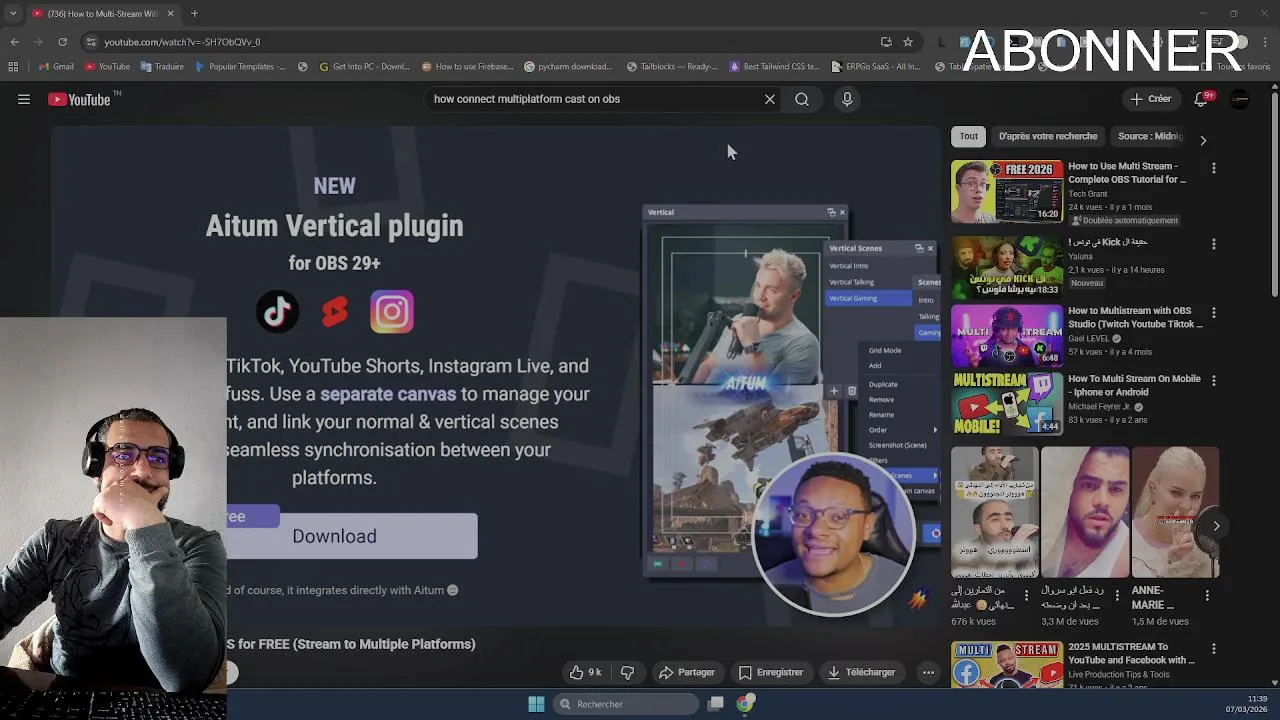The image size is (1280, 720).
Task: Click the Chrome address bar URL
Action: point(182,42)
